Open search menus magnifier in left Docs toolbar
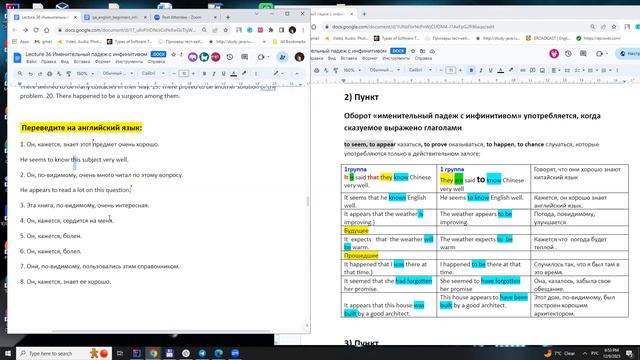 point(20,74)
